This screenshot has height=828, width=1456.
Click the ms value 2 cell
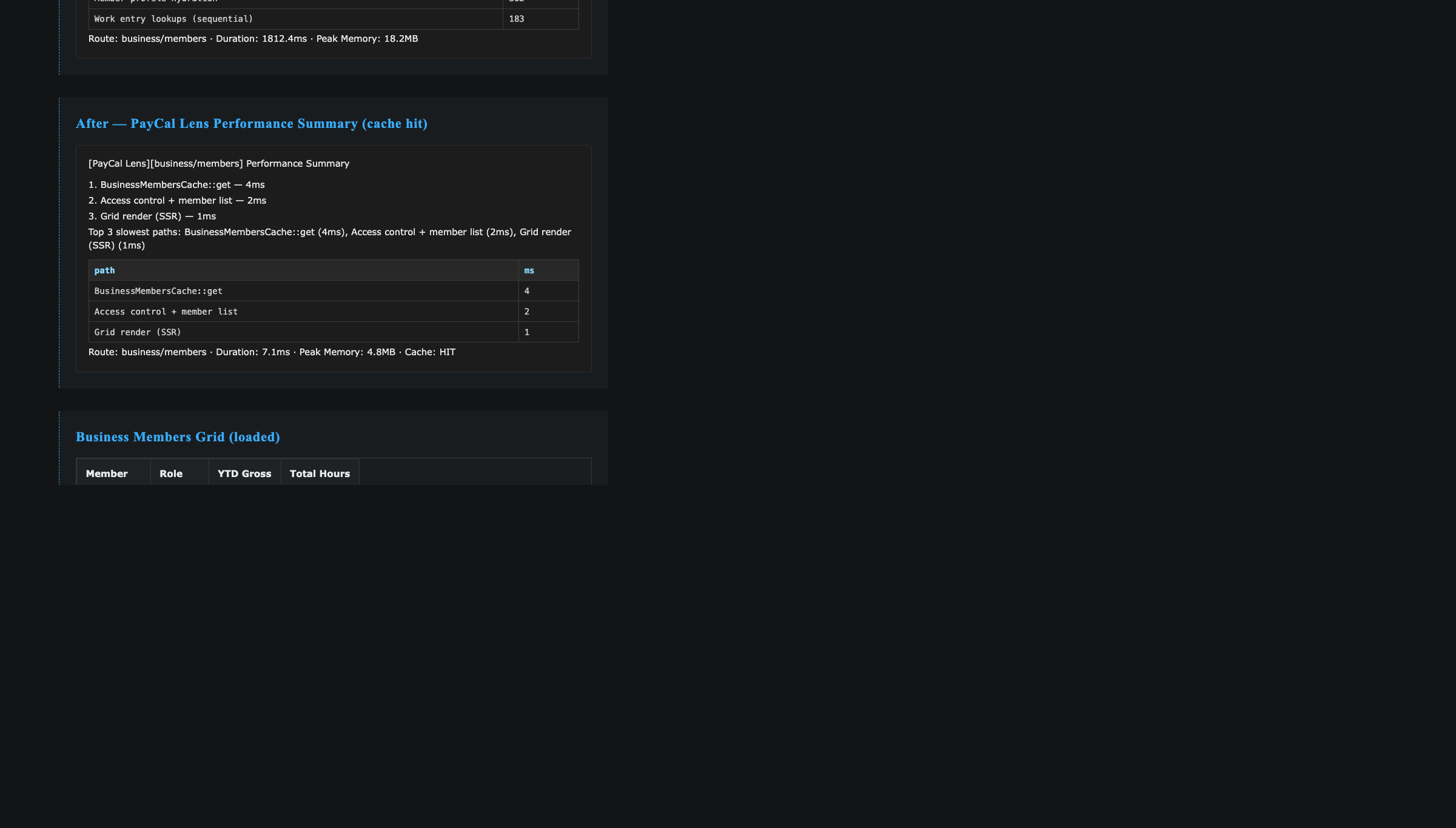549,312
